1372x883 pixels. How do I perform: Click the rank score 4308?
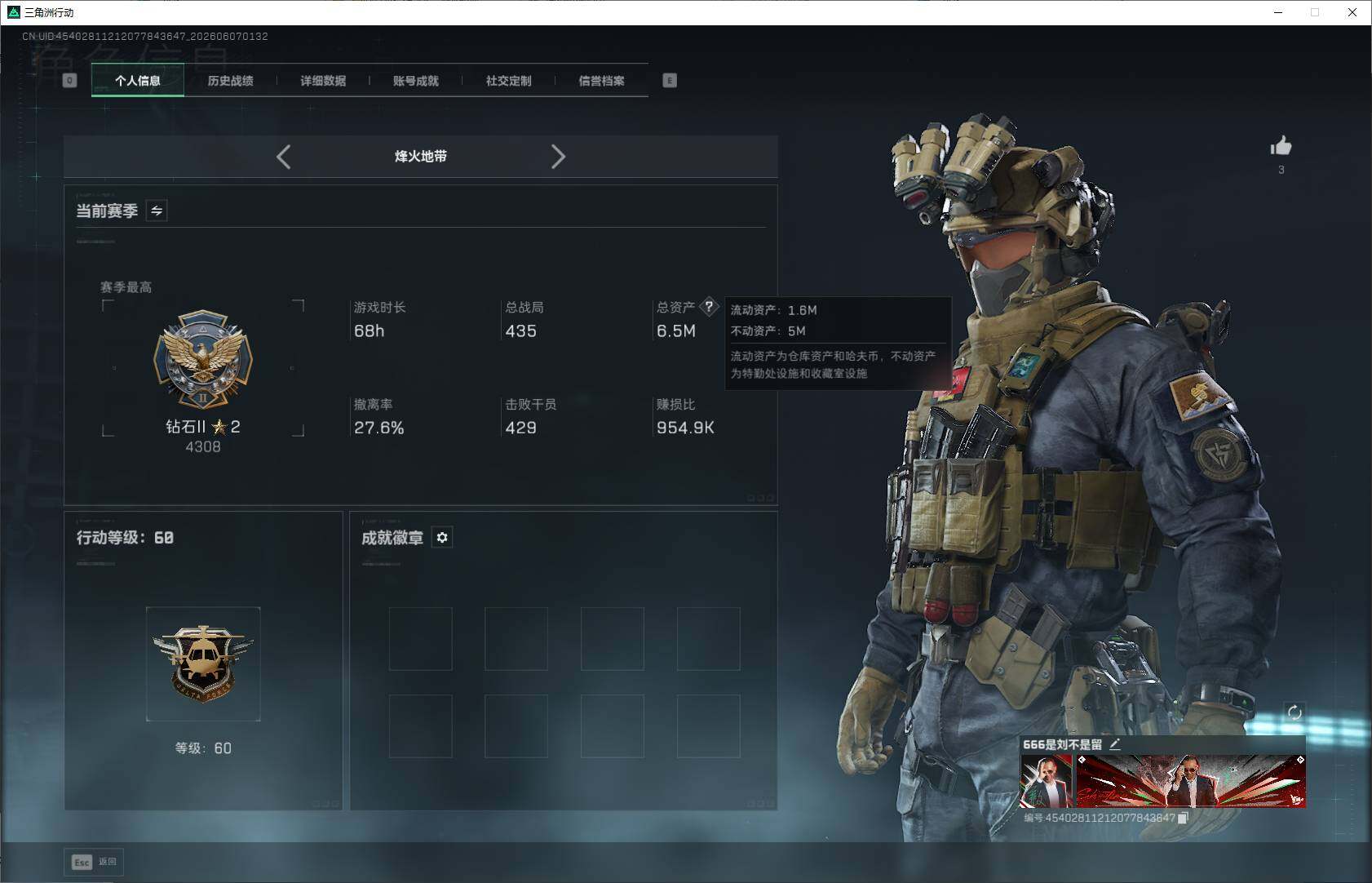click(203, 446)
